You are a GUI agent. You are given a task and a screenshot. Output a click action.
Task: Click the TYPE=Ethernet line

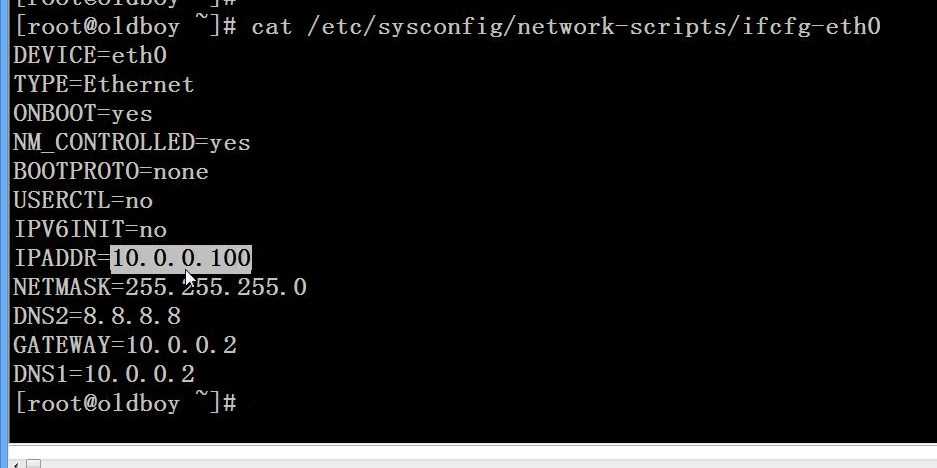[104, 84]
